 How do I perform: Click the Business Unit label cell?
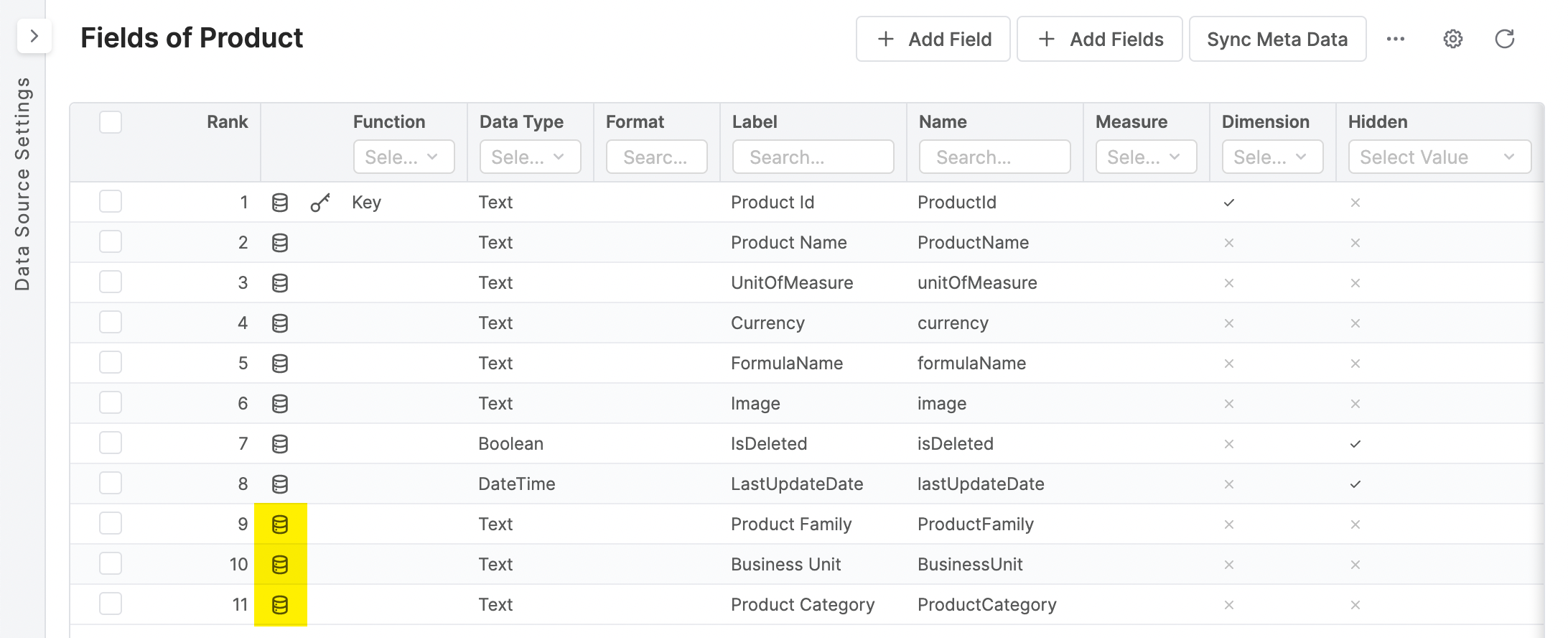pos(786,565)
